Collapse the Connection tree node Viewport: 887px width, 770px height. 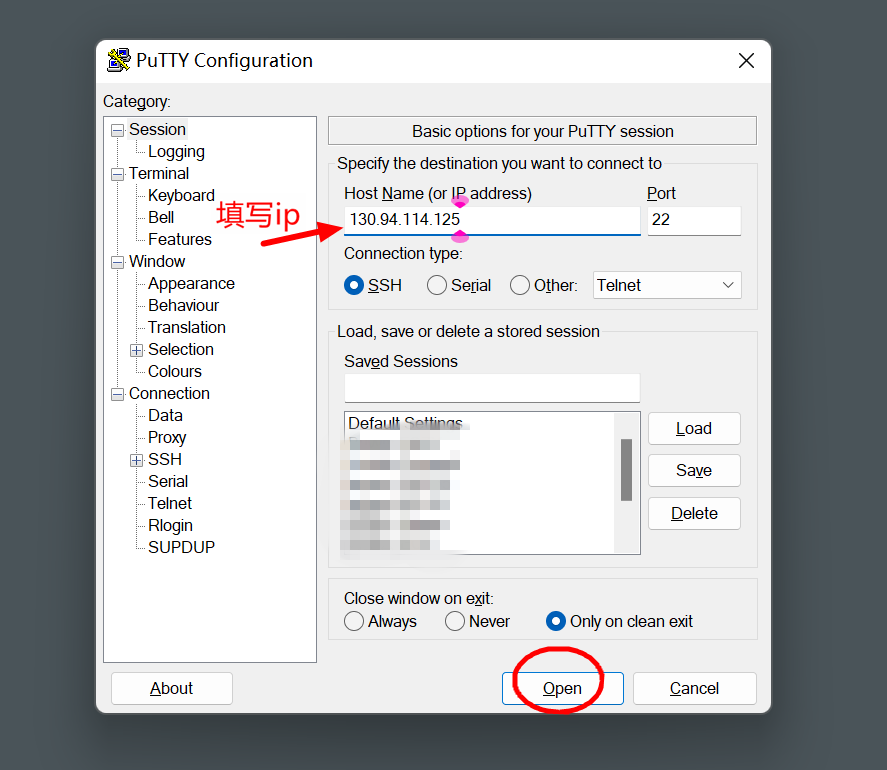(118, 394)
